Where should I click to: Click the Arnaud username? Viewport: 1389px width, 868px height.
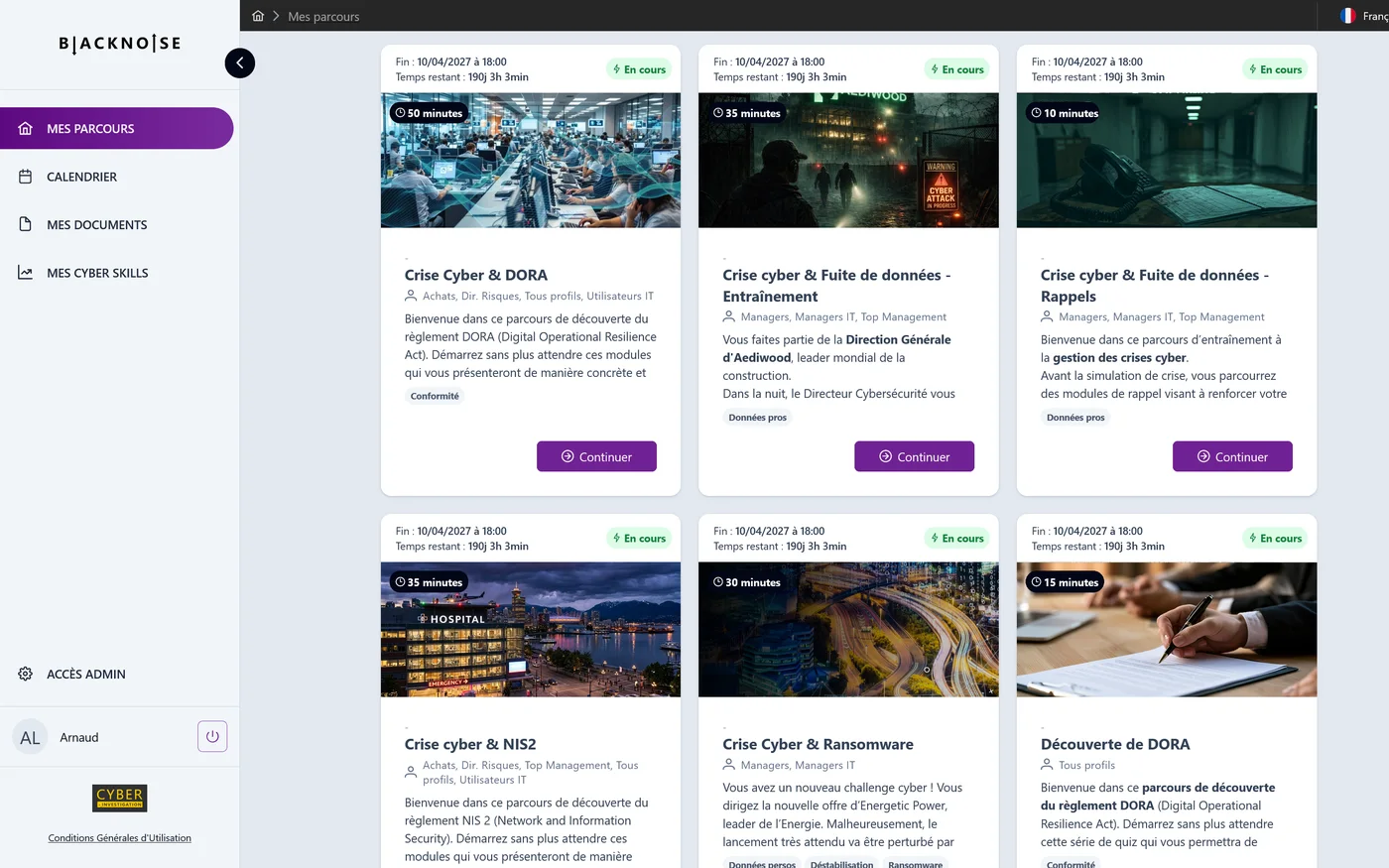(79, 737)
